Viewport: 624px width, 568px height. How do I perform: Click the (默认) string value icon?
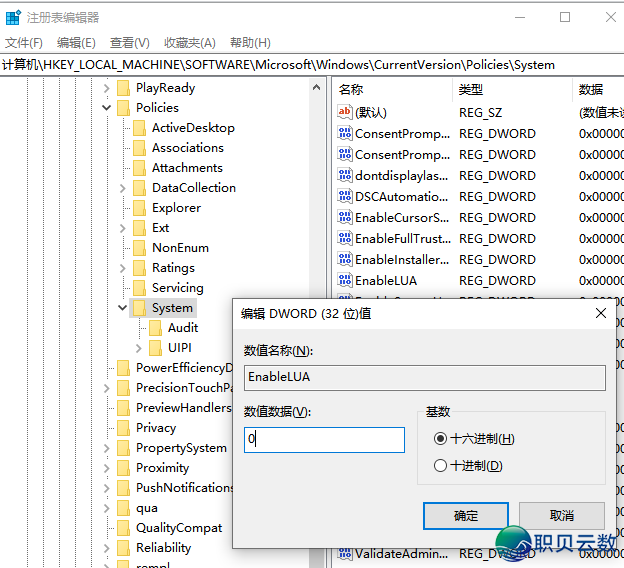(x=345, y=112)
